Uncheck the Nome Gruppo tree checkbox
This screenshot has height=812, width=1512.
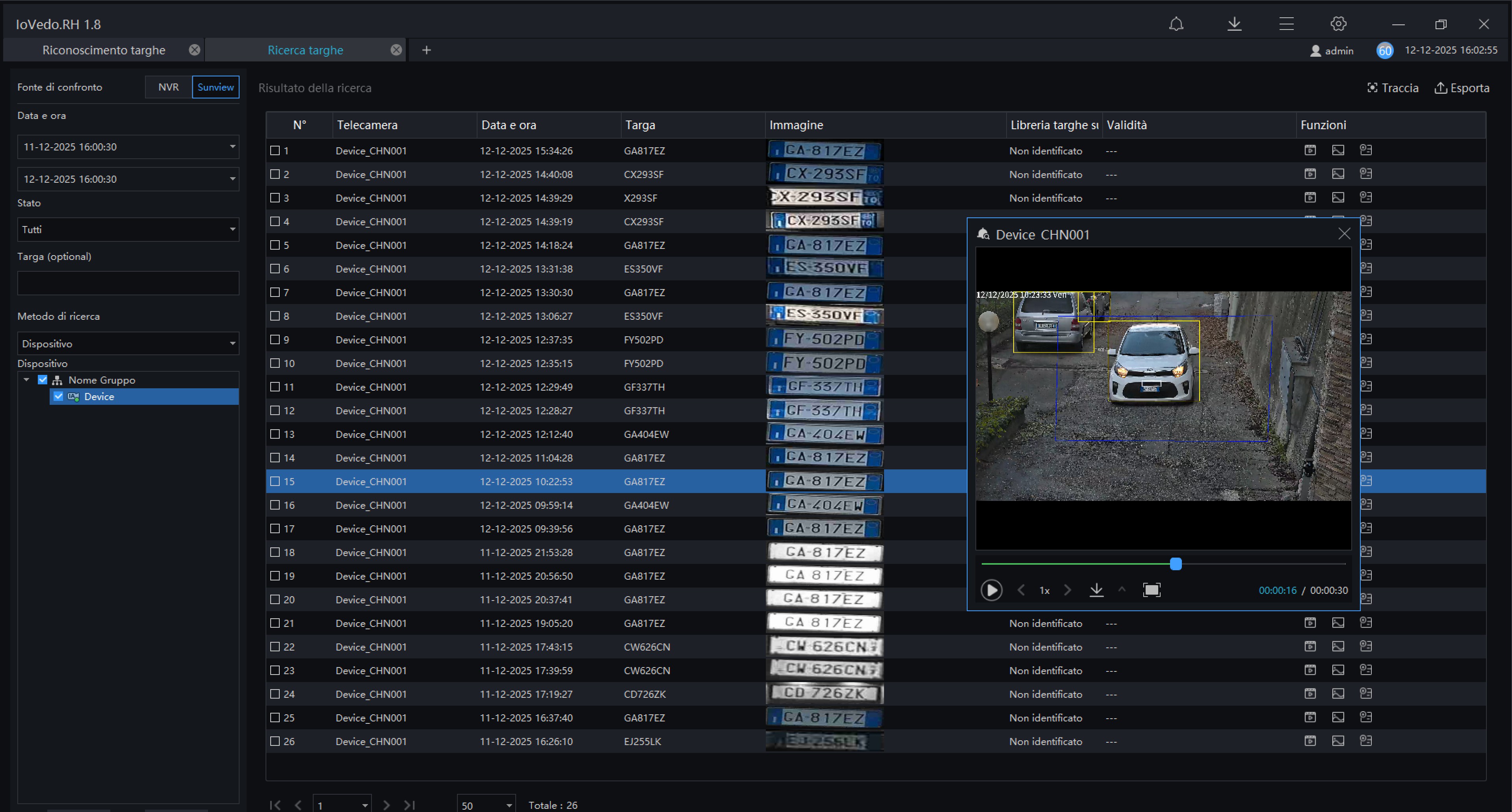point(43,380)
